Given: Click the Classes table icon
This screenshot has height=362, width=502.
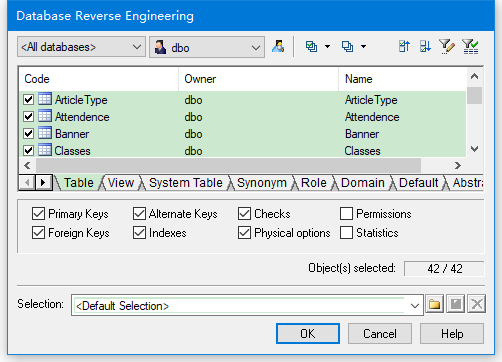Looking at the screenshot, I should coord(45,150).
